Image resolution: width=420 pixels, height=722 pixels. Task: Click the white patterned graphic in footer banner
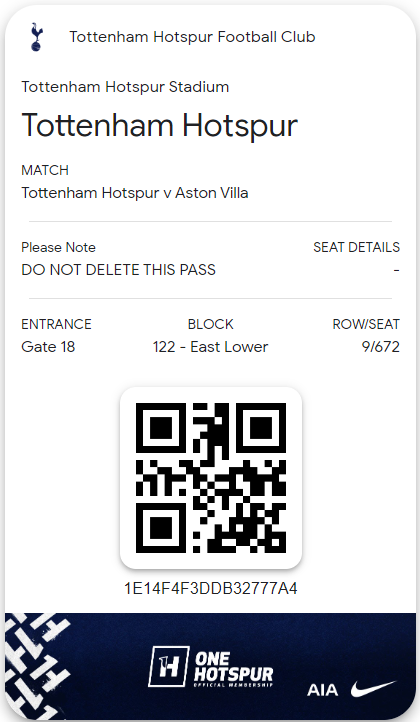[x=38, y=665]
